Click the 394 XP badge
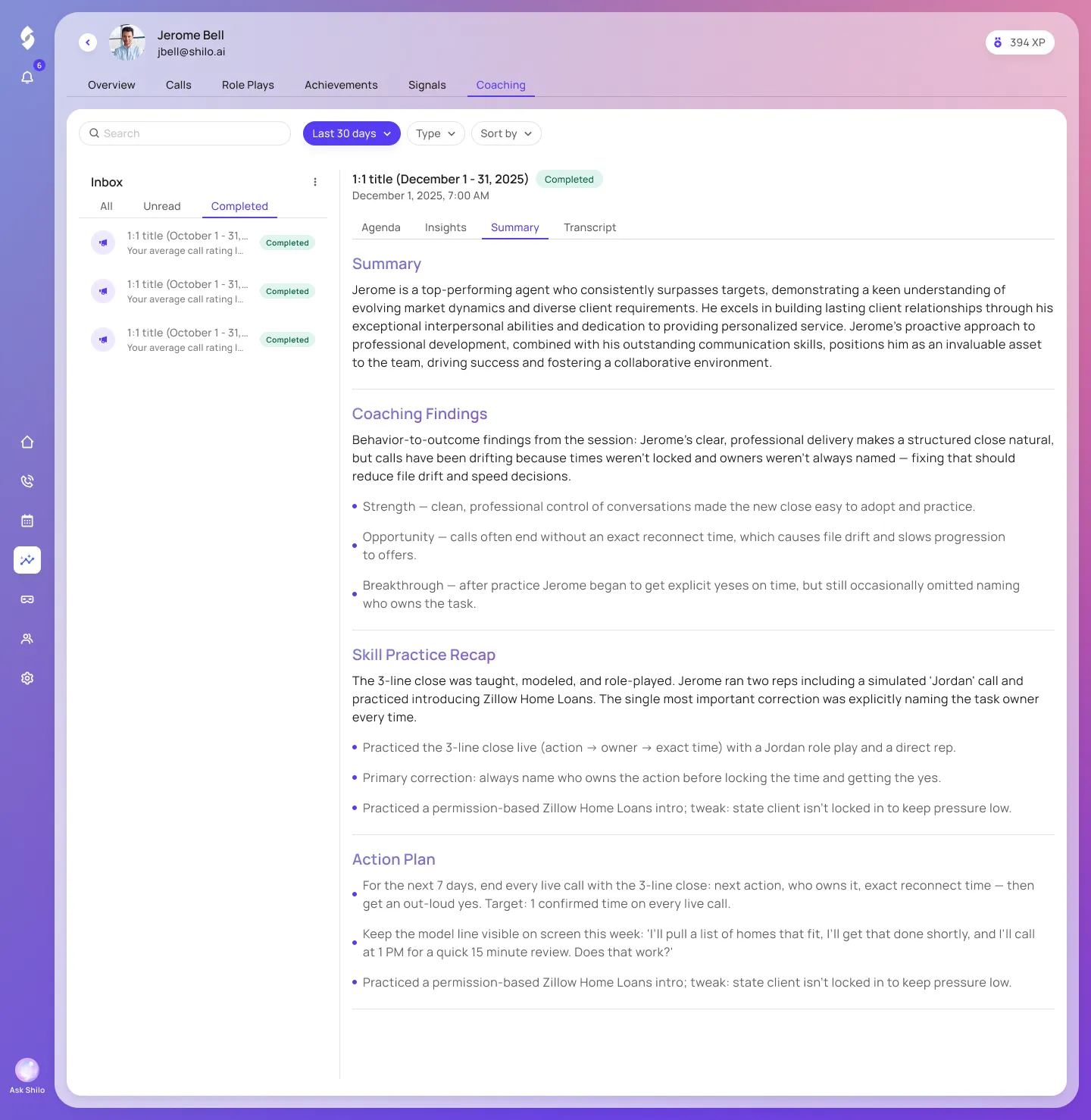This screenshot has width=1091, height=1120. pyautogui.click(x=1020, y=42)
